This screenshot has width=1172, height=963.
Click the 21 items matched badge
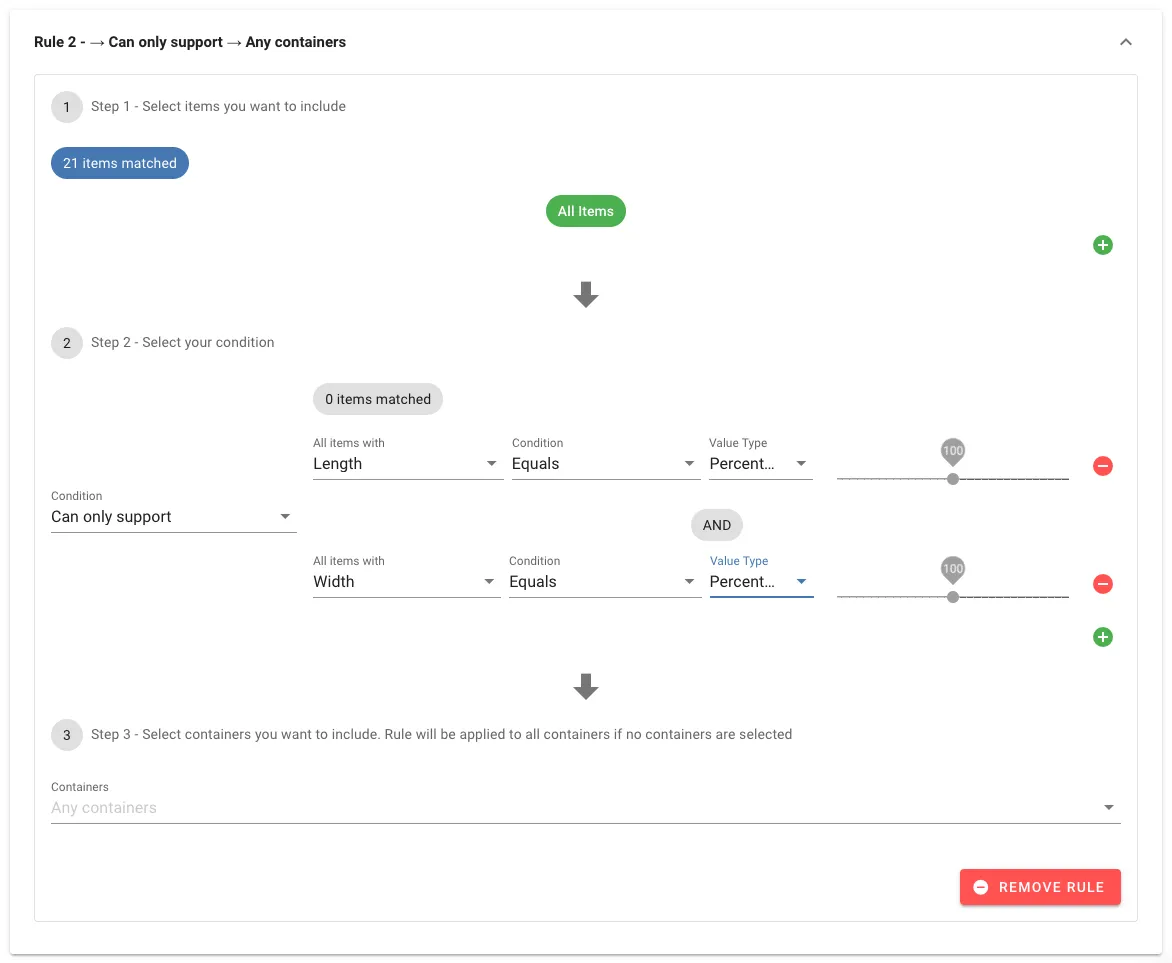[x=120, y=163]
